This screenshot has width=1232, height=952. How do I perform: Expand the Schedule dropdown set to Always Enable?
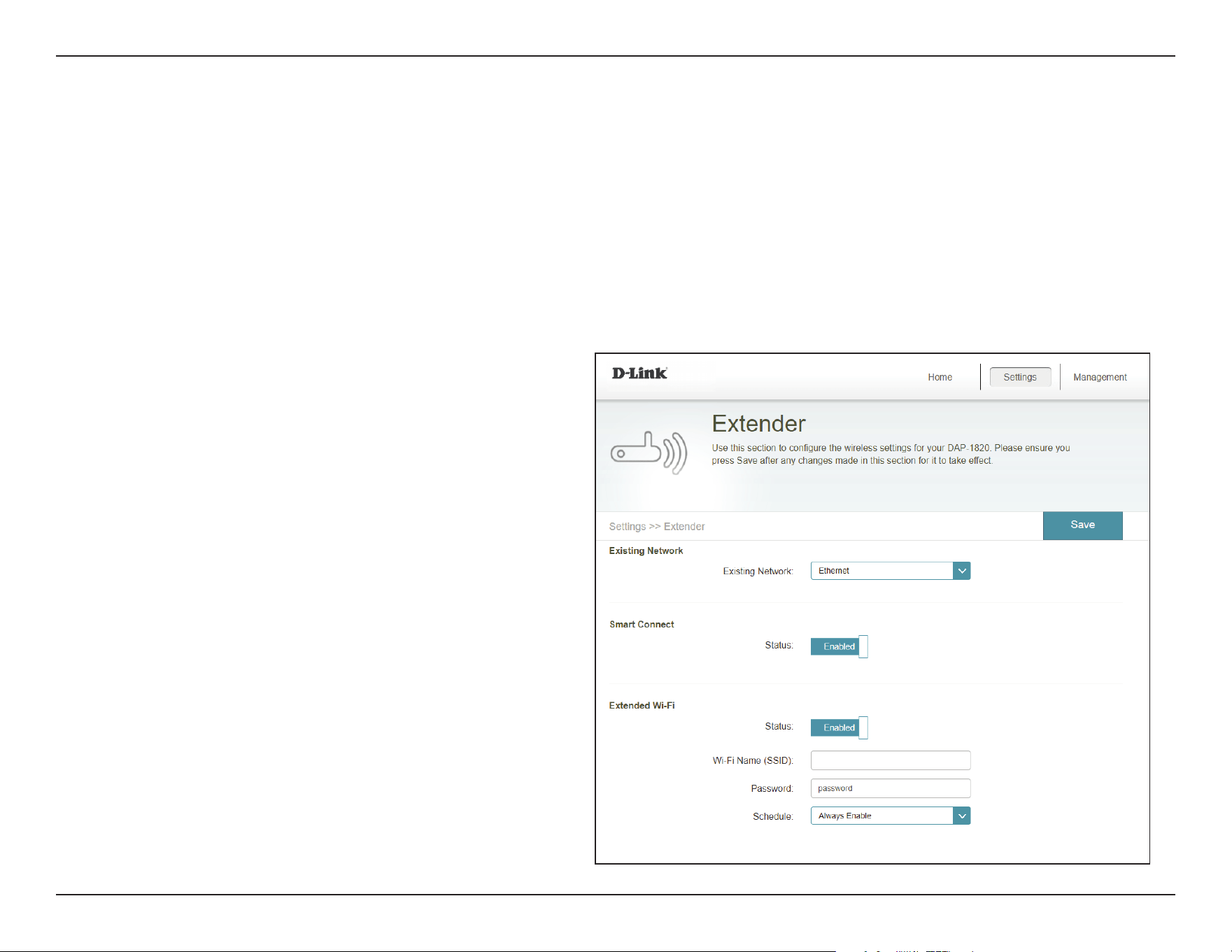click(x=890, y=816)
